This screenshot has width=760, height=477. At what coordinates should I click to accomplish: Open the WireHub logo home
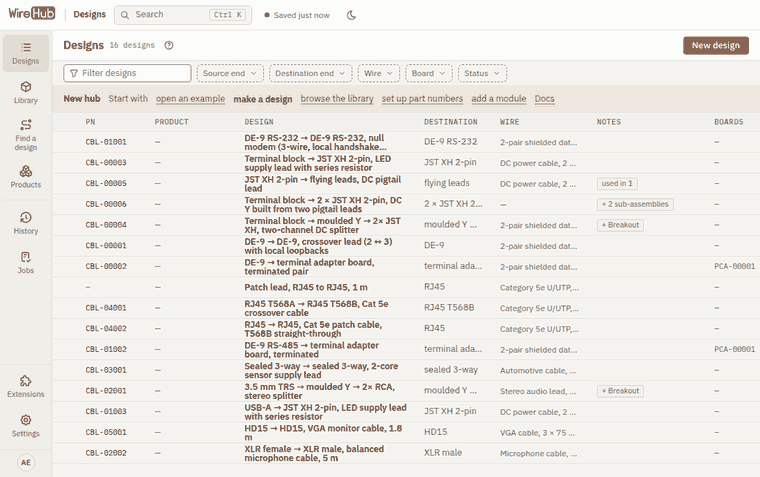click(x=32, y=13)
